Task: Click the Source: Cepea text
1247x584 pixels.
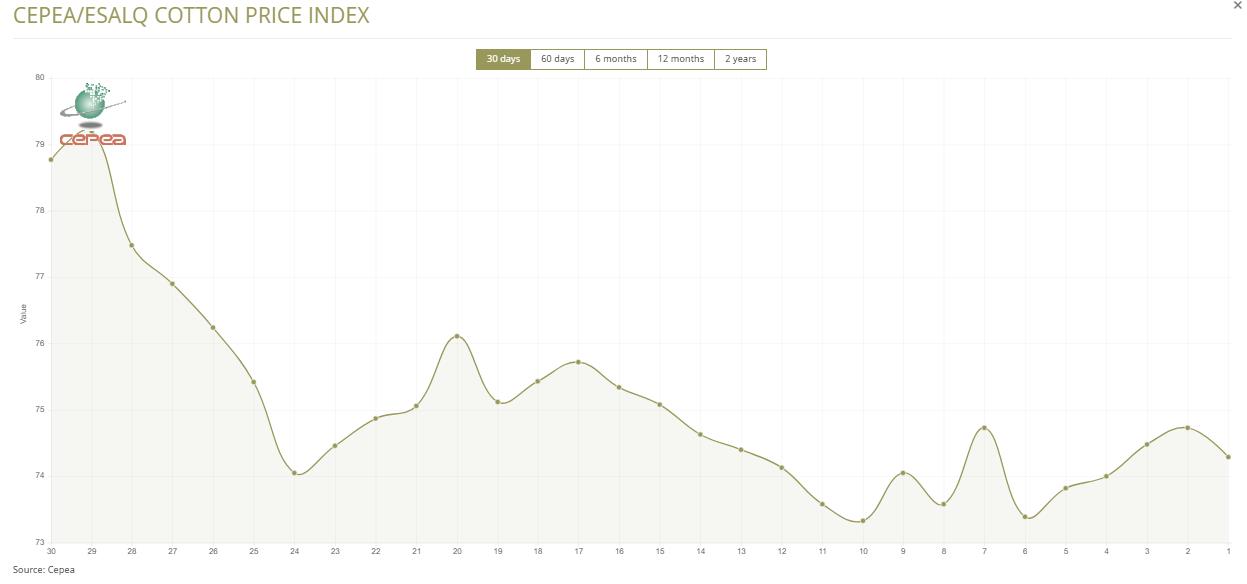Action: point(44,570)
